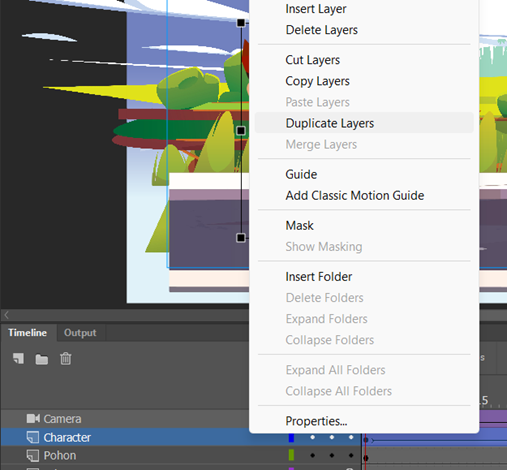Viewport: 507px width, 470px height.
Task: Click the Camera layer's camera icon
Action: pos(33,419)
